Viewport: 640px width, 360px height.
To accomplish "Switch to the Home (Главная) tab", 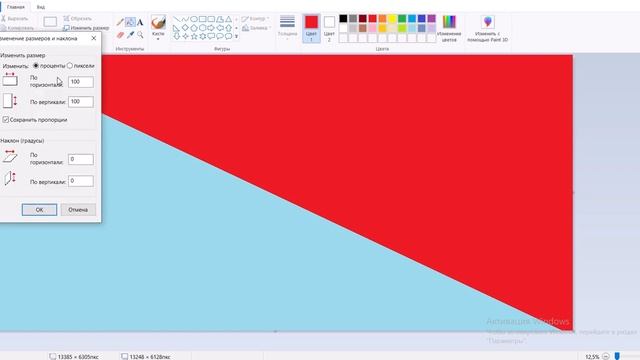I will point(16,7).
